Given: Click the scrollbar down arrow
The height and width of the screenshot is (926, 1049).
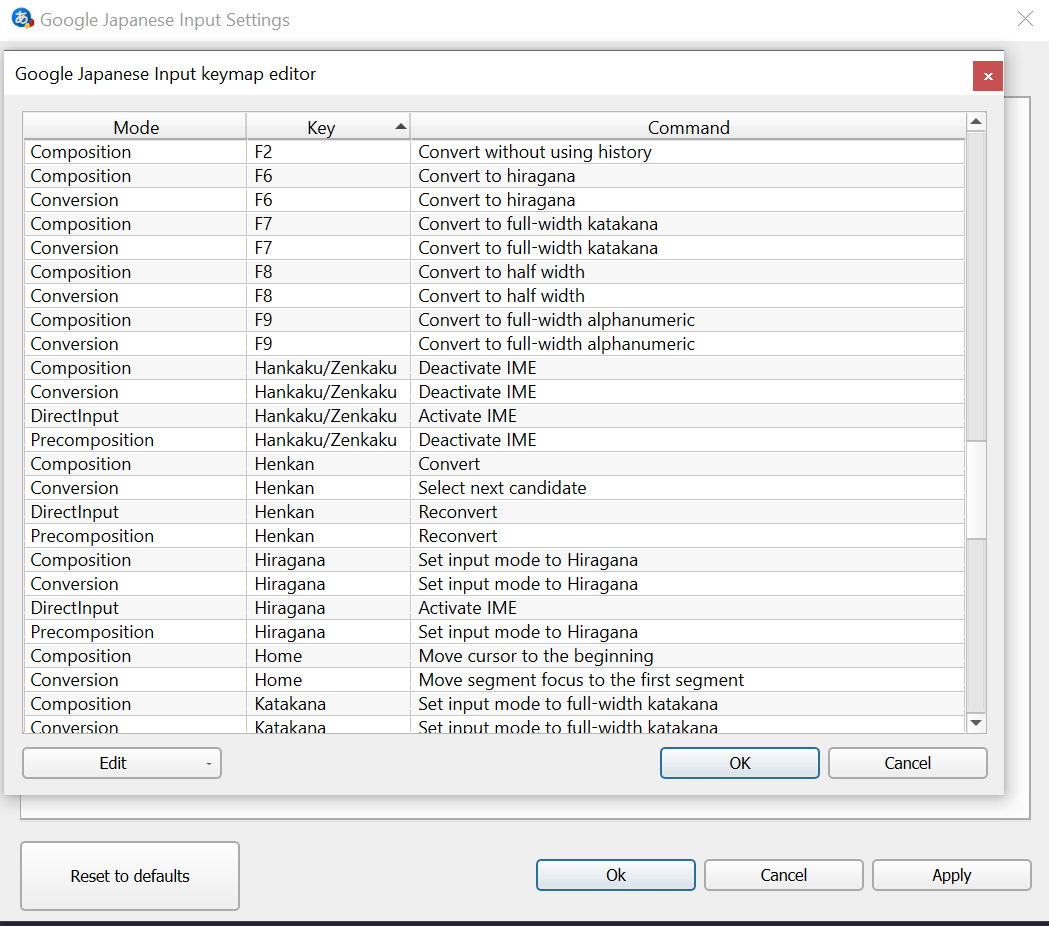Looking at the screenshot, I should [976, 723].
